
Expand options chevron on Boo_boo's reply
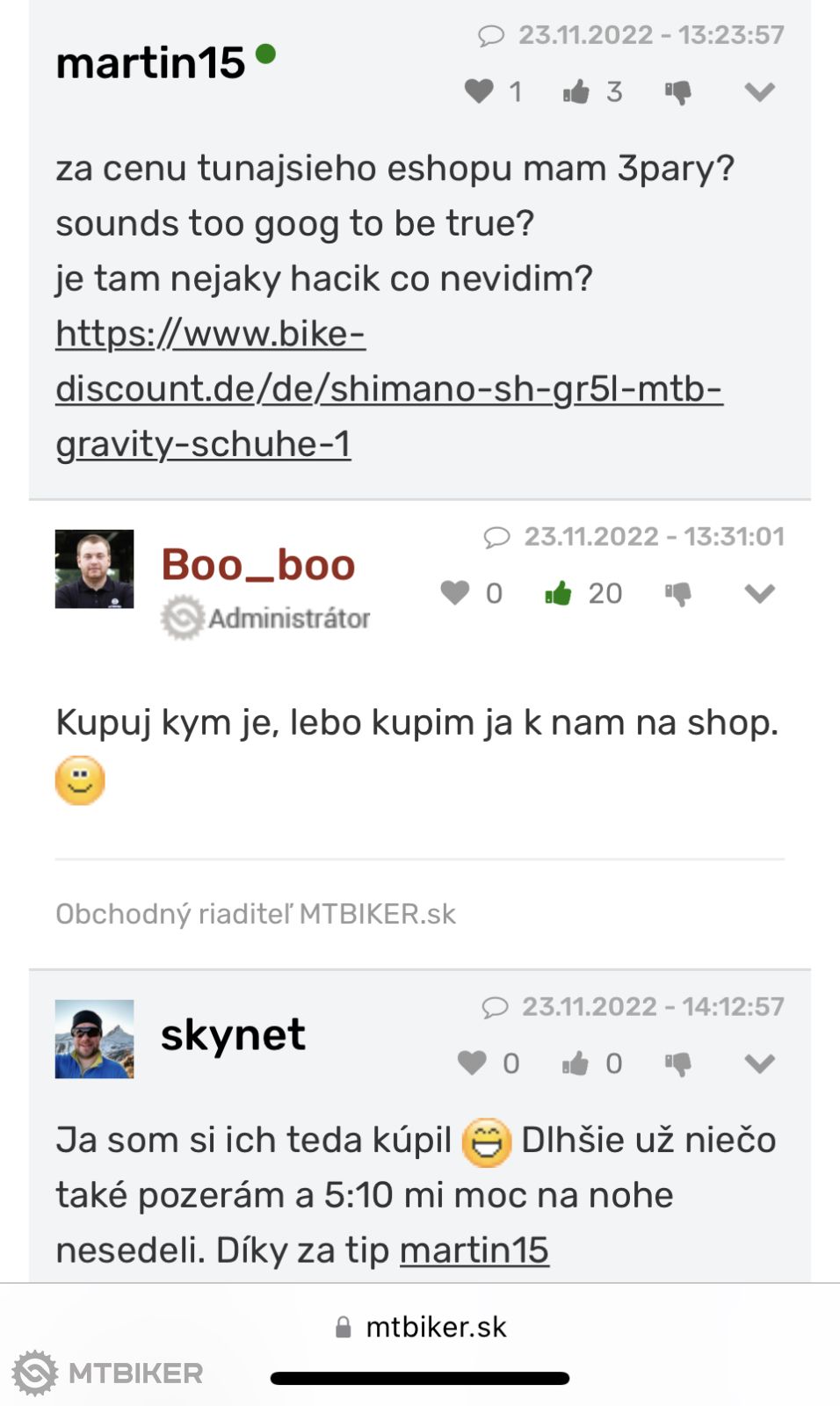coord(759,593)
